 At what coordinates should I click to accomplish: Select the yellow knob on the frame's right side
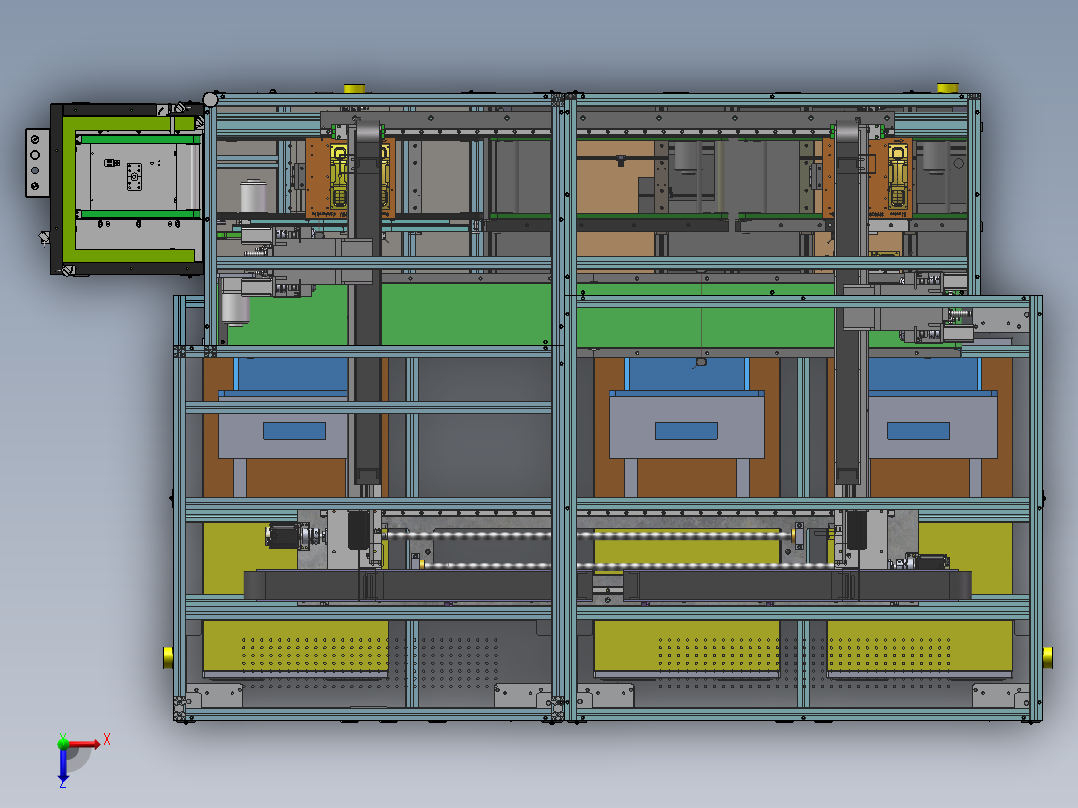click(x=1048, y=657)
